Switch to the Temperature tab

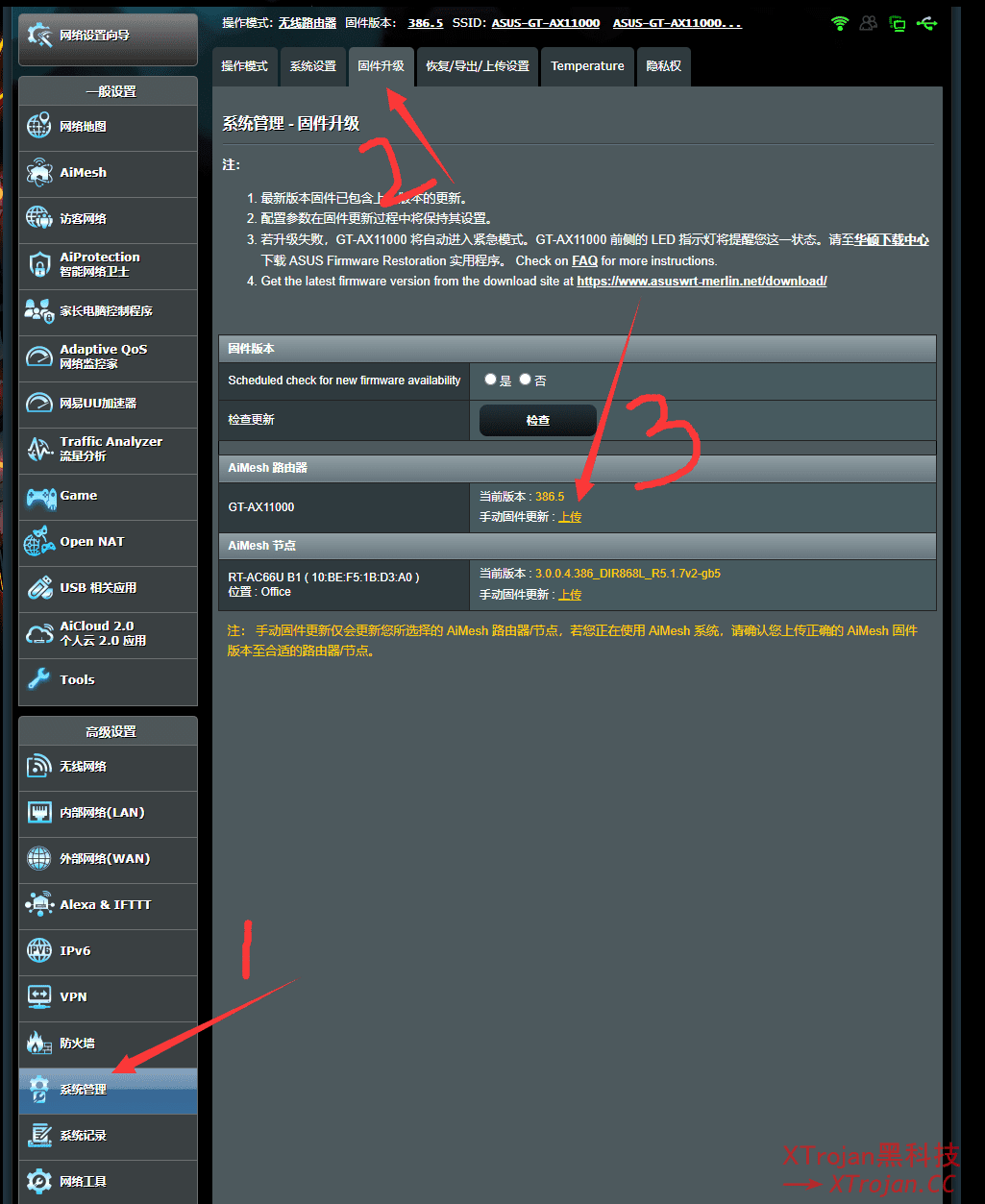pyautogui.click(x=587, y=66)
